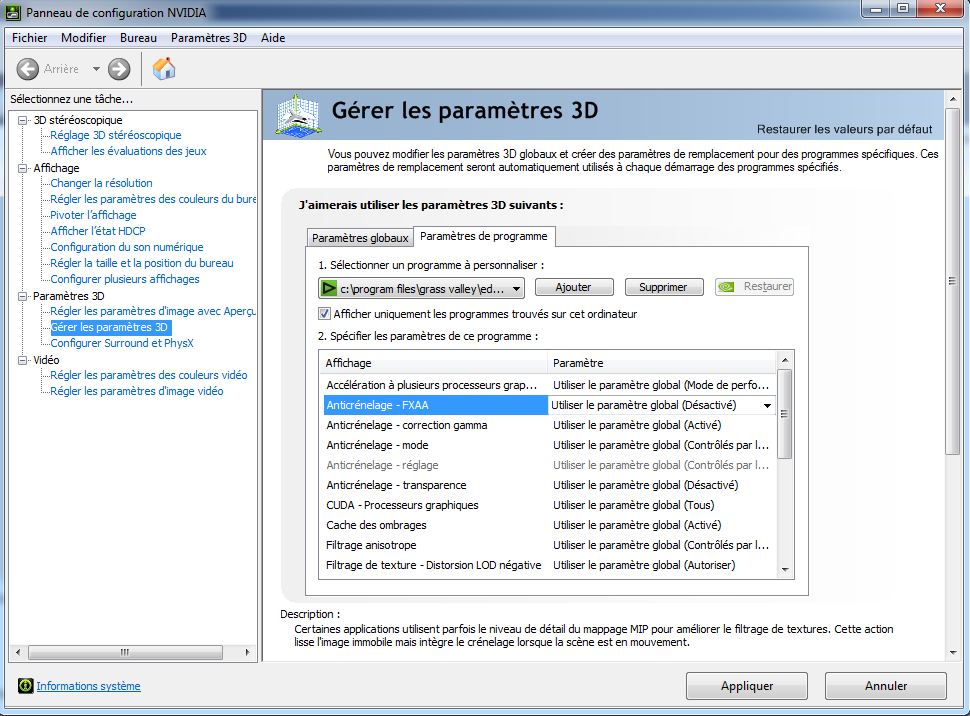This screenshot has width=970, height=716.
Task: Click the Forward arrow icon
Action: click(x=119, y=69)
